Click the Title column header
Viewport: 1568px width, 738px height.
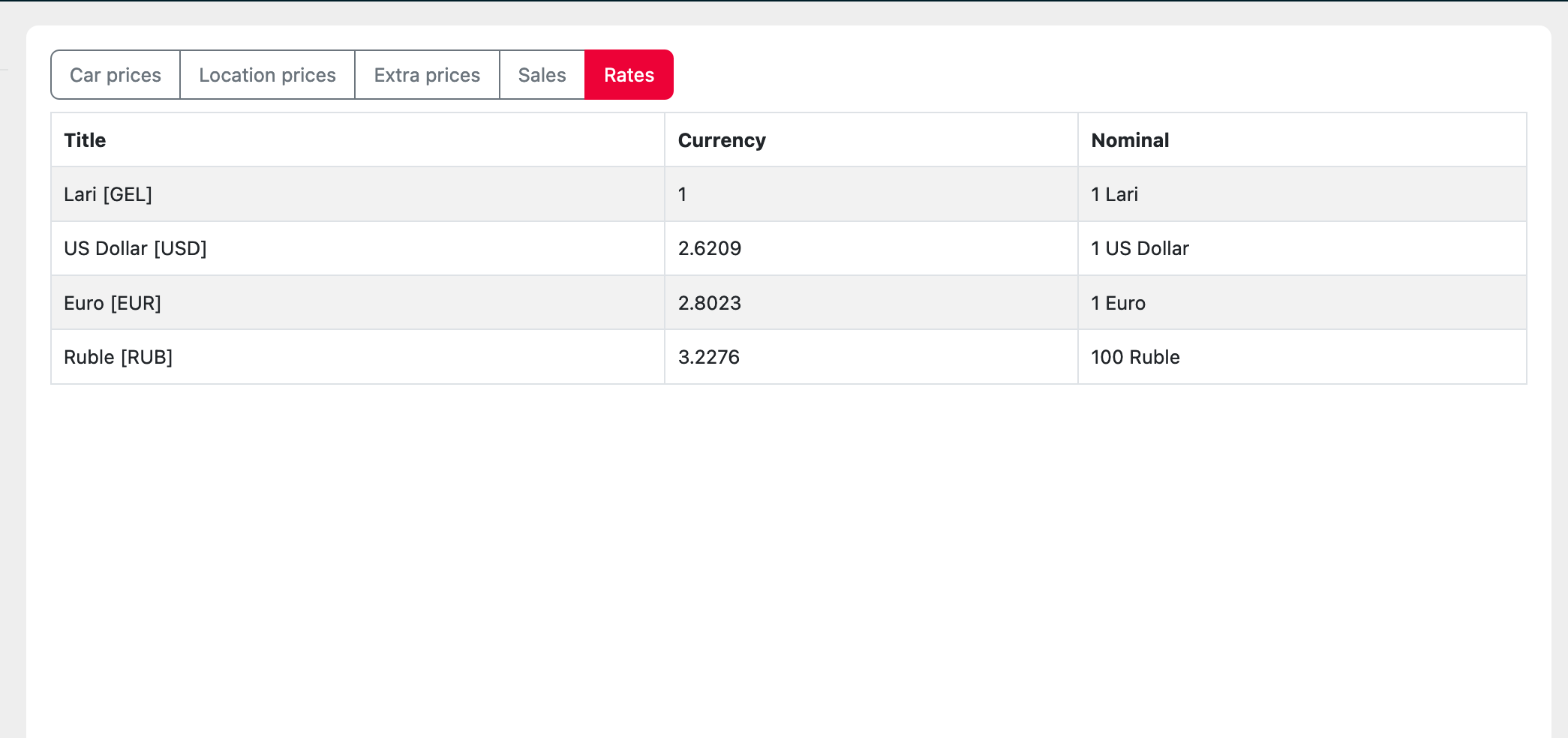point(85,140)
